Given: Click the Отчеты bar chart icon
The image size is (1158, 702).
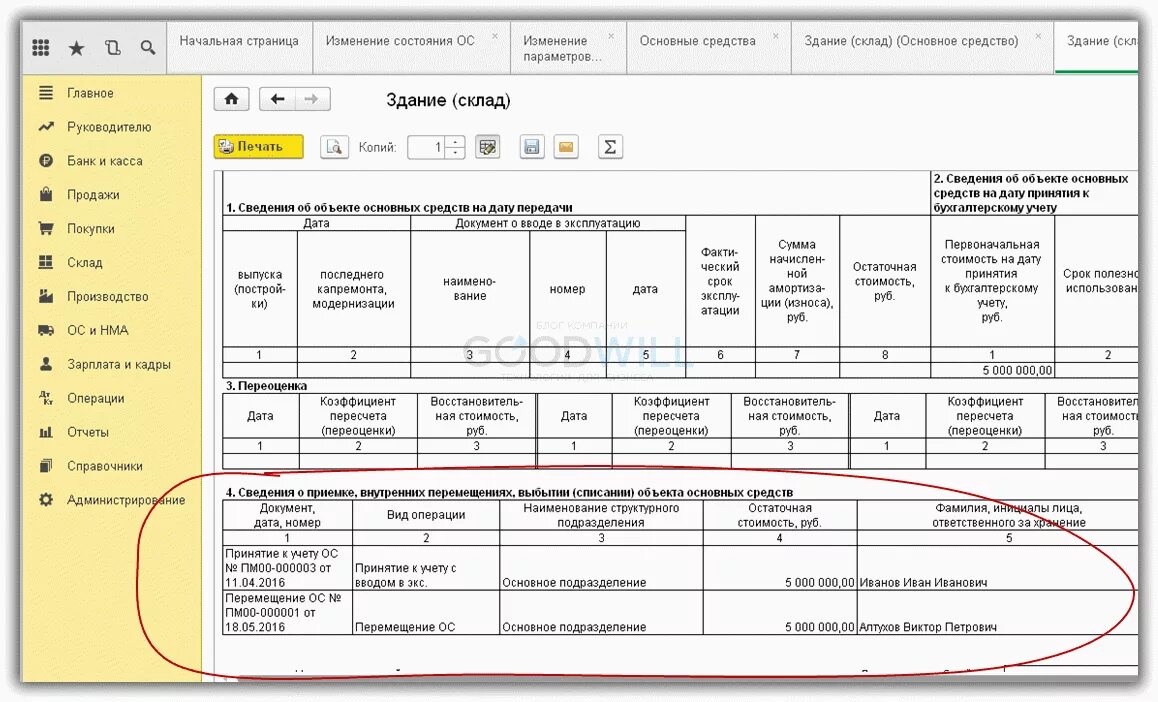Looking at the screenshot, I should [x=46, y=432].
